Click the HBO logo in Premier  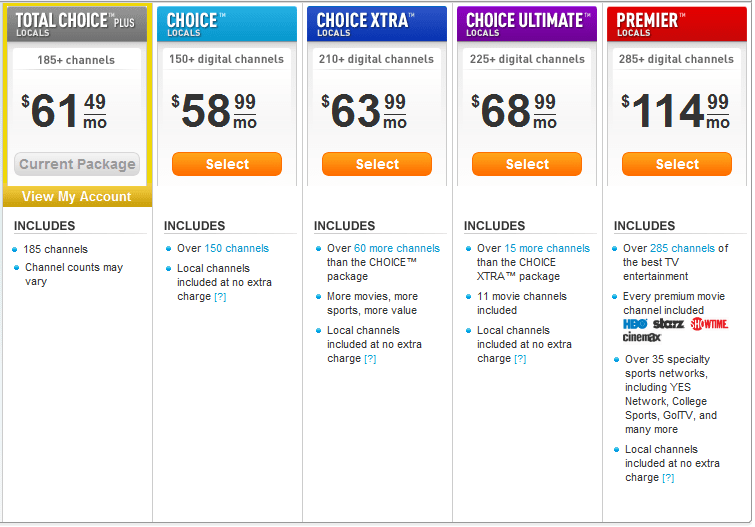click(x=635, y=324)
